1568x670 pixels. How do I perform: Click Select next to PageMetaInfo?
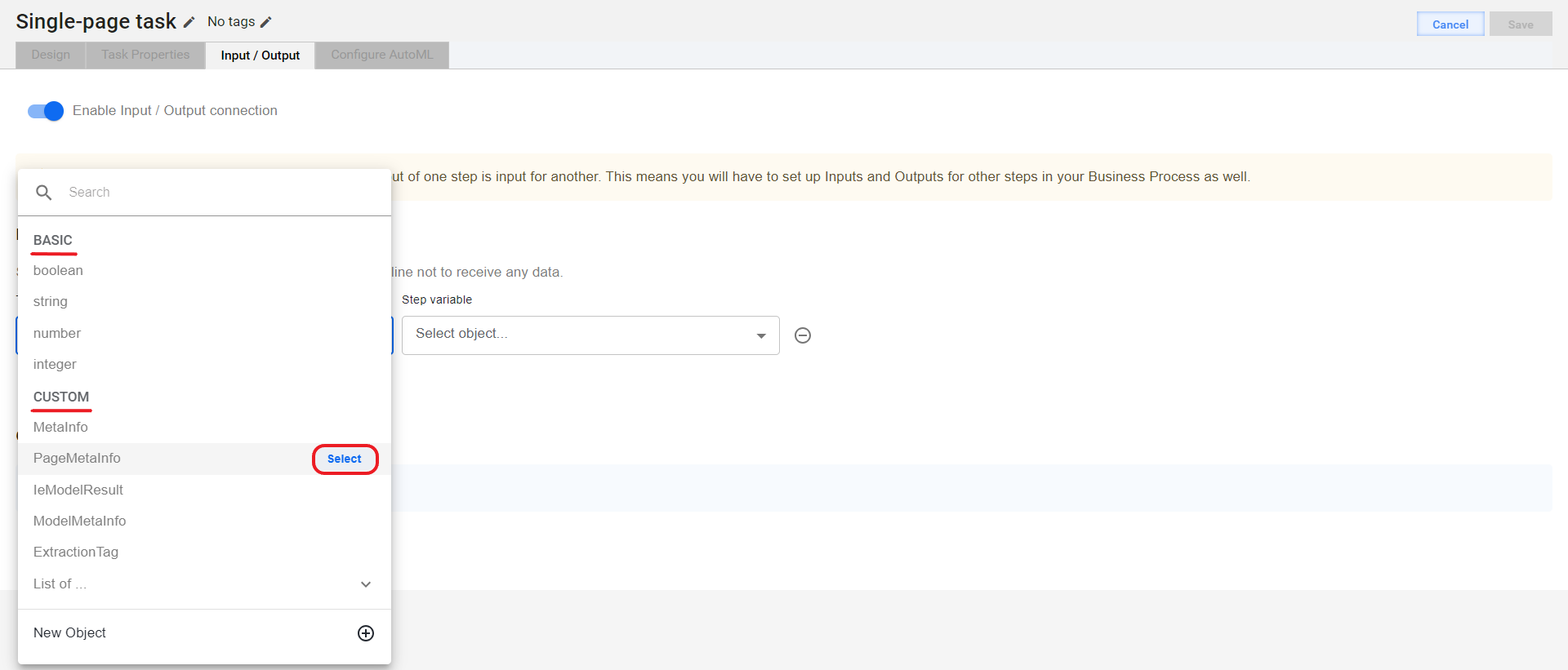[x=345, y=459]
